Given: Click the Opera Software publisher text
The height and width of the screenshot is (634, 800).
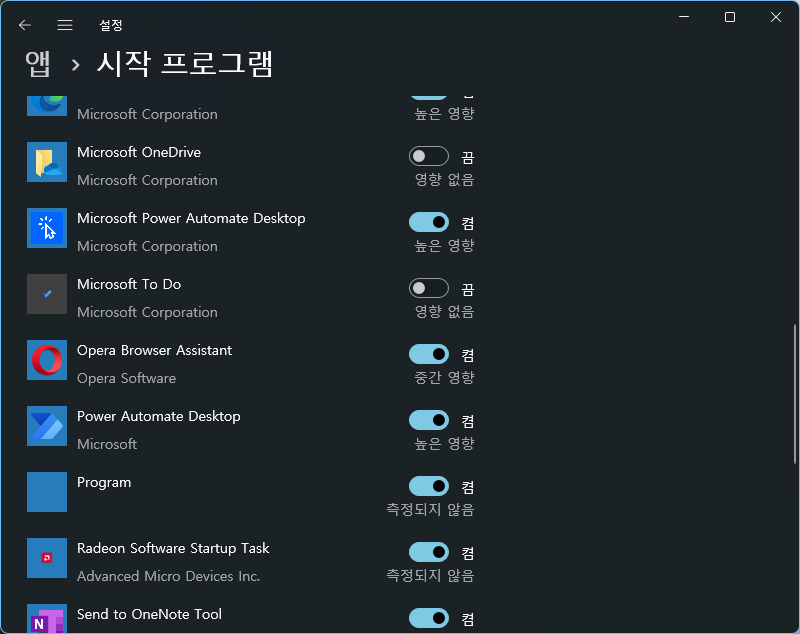Looking at the screenshot, I should (x=127, y=378).
